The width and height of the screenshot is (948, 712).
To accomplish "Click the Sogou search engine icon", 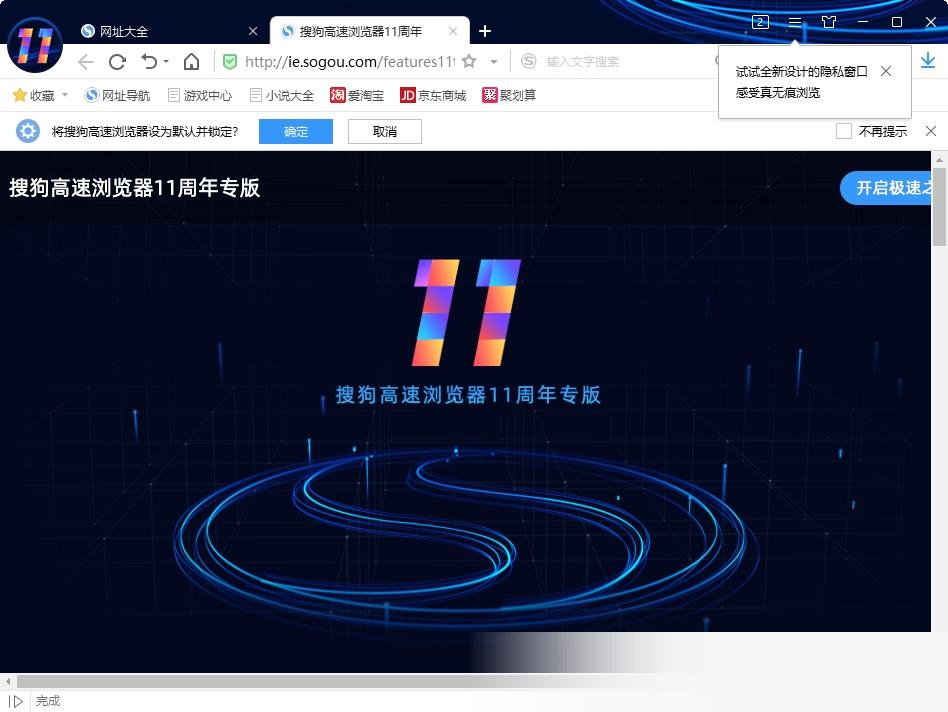I will click(528, 61).
